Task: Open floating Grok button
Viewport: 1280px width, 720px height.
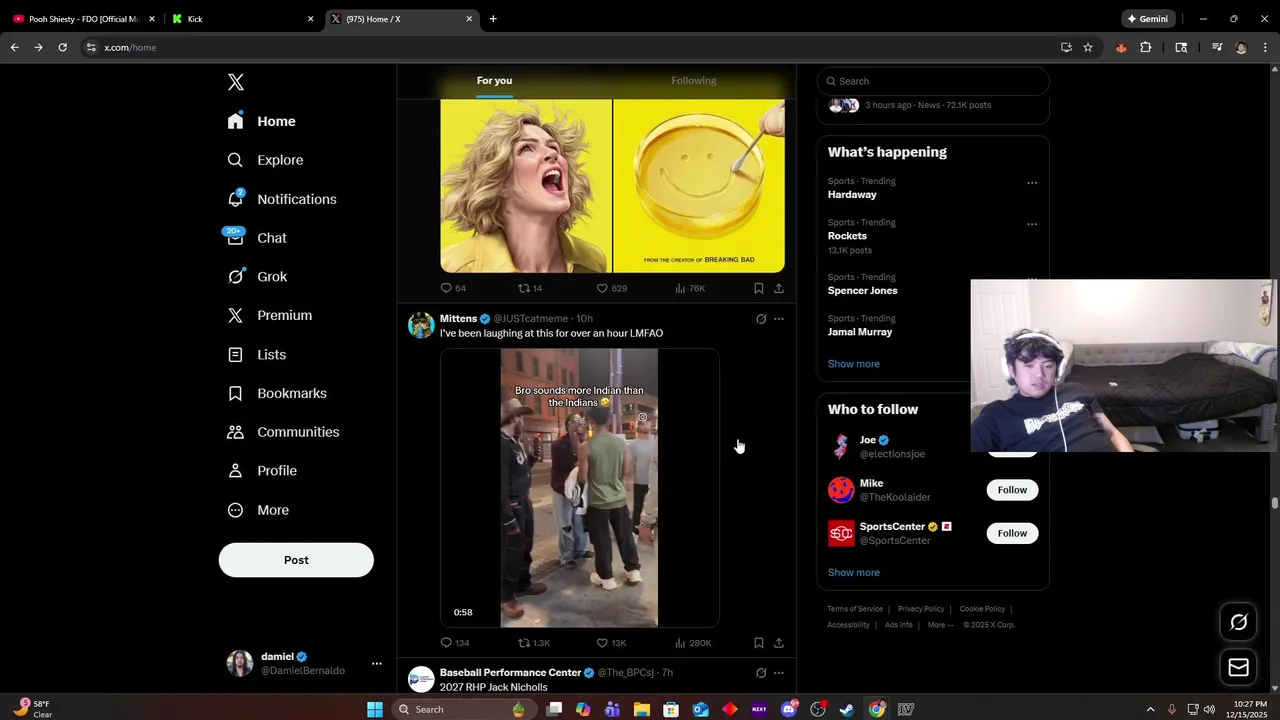Action: (x=1238, y=622)
